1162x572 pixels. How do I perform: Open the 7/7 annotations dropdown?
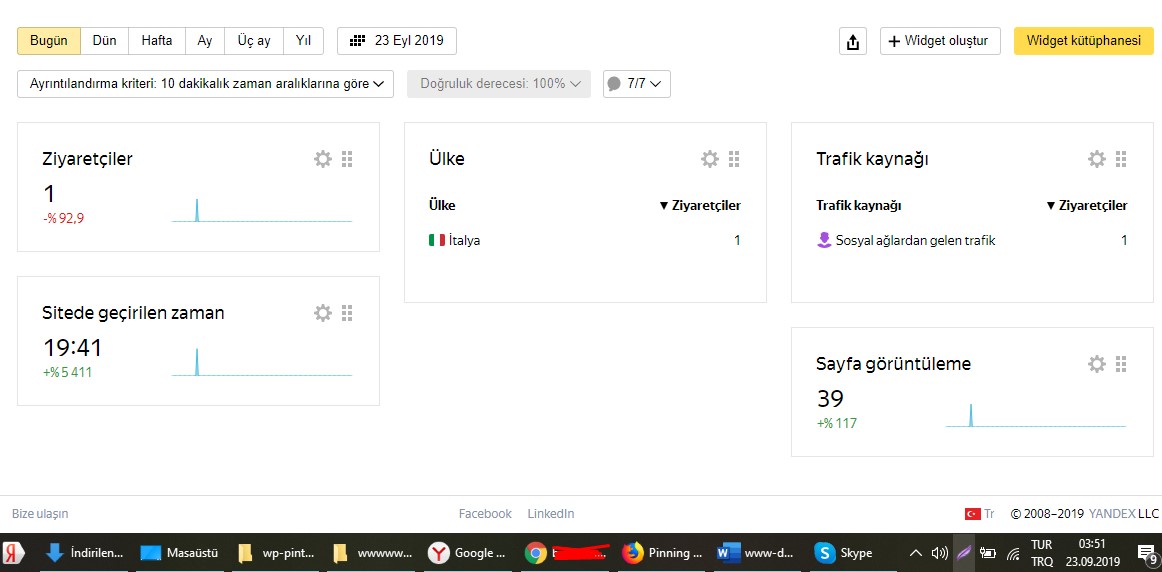[637, 84]
